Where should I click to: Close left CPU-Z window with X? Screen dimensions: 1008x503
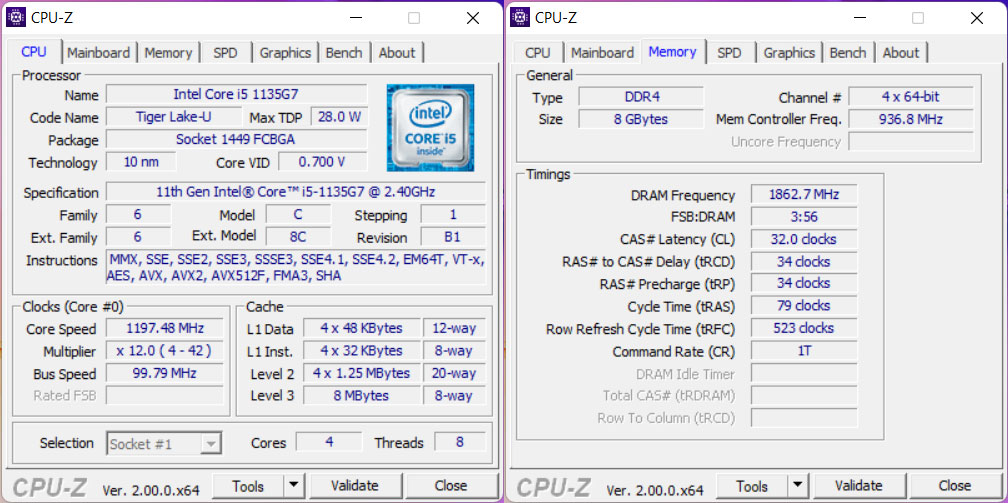(473, 18)
